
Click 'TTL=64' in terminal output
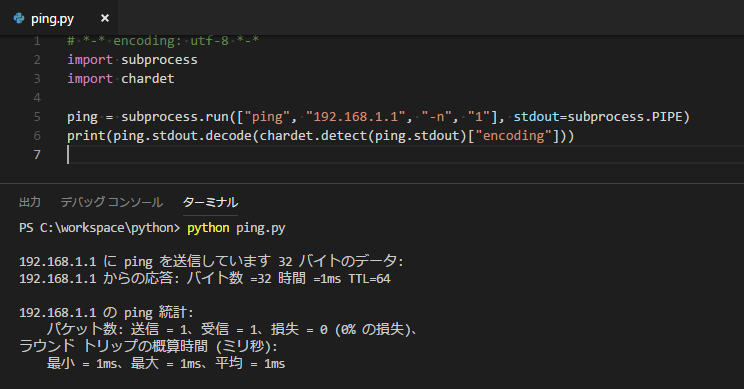tap(369, 278)
